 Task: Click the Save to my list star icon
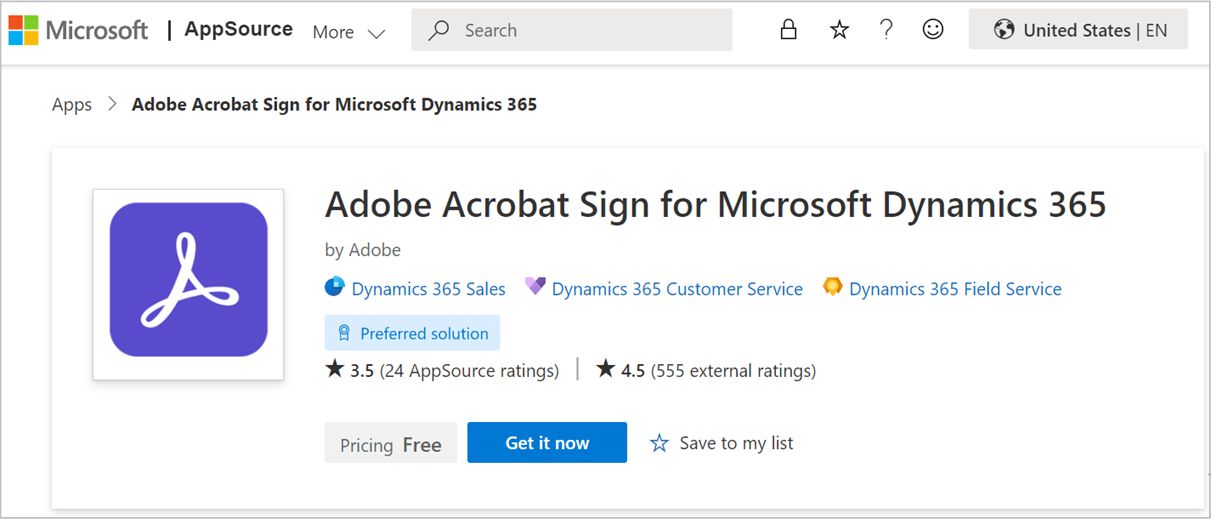(659, 443)
